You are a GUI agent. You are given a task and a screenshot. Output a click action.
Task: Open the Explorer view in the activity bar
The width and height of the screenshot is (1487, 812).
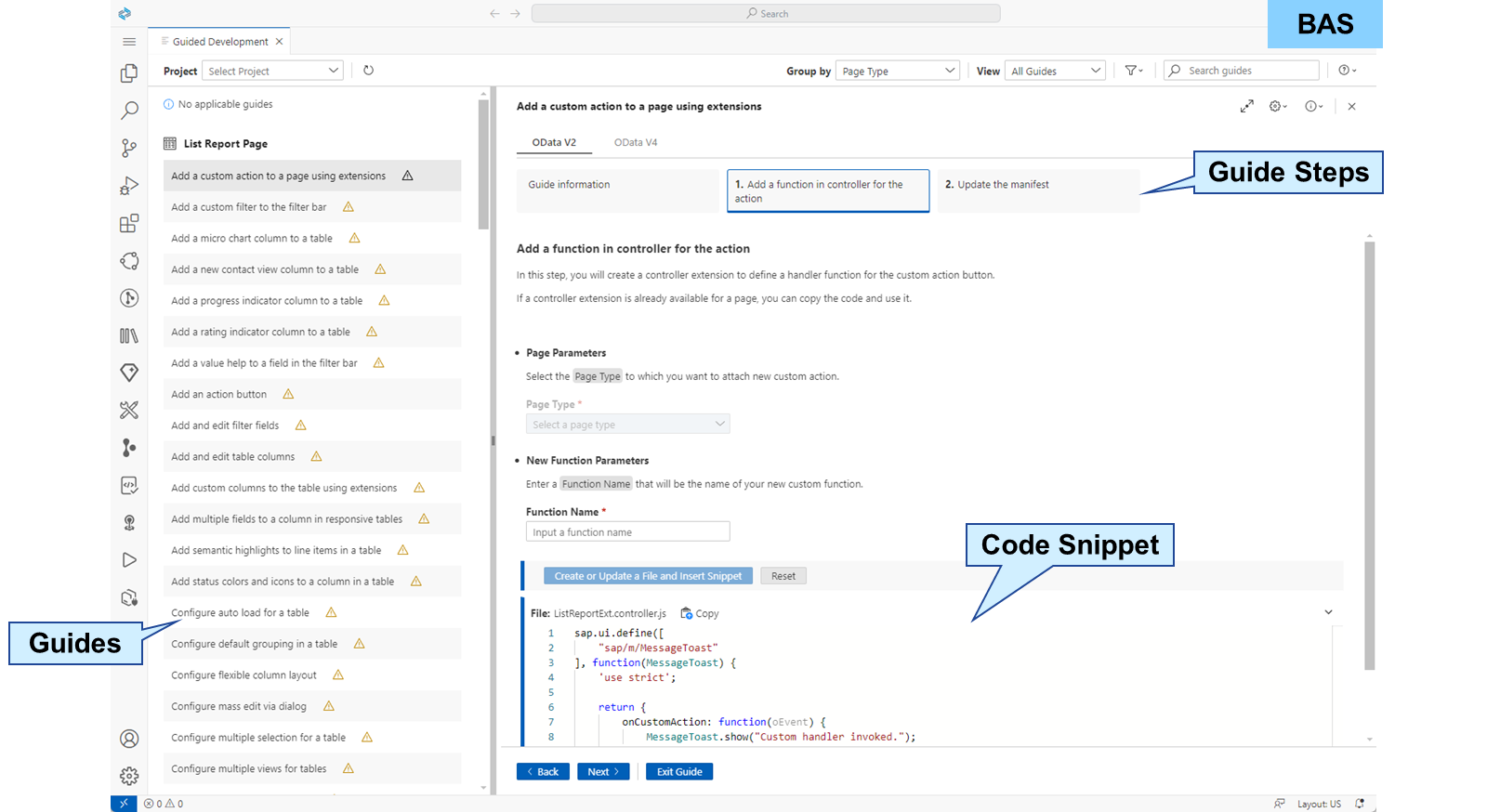(x=129, y=73)
